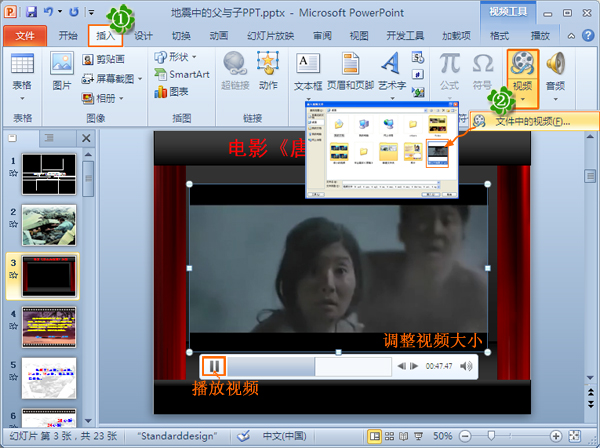Image resolution: width=600 pixels, height=448 pixels.
Task: Click the spell check icon in status bar
Action: [x=243, y=436]
